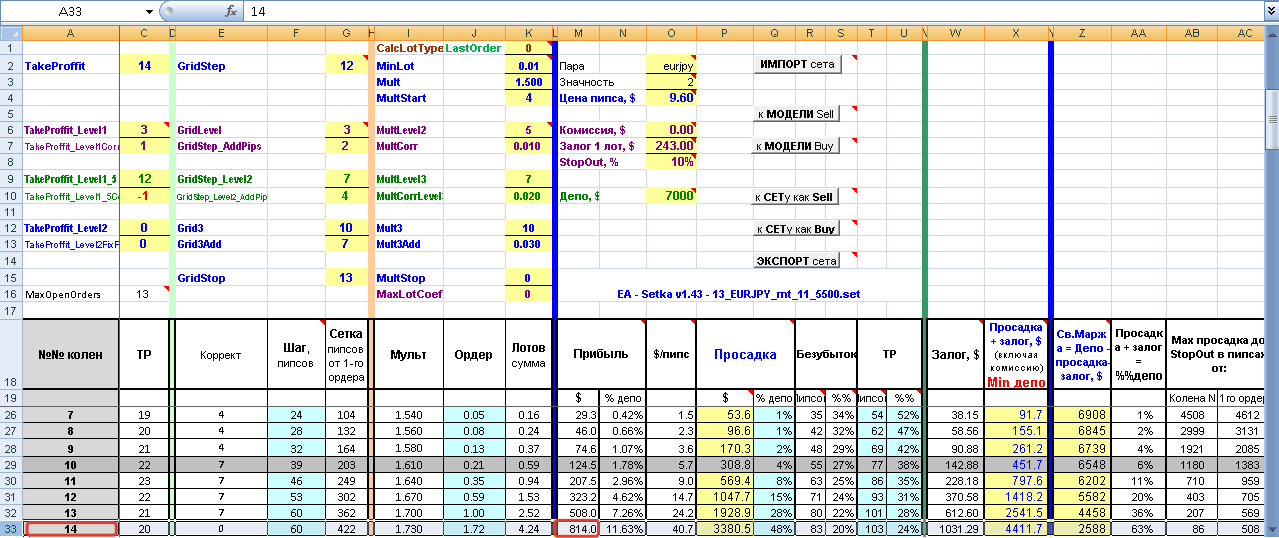Click the ИМПОРТ сета button
Viewport: 1279px width, 538px height.
[x=797, y=65]
